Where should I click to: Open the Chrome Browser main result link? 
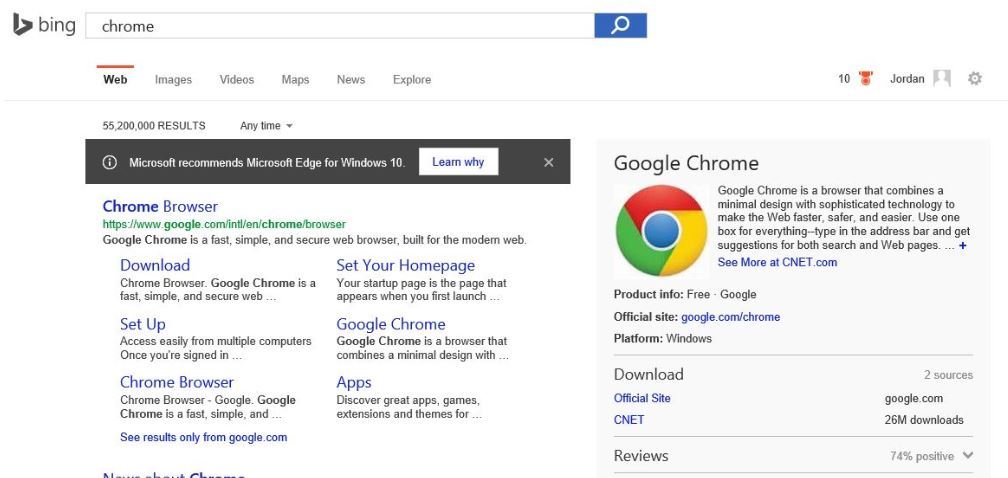coord(160,207)
